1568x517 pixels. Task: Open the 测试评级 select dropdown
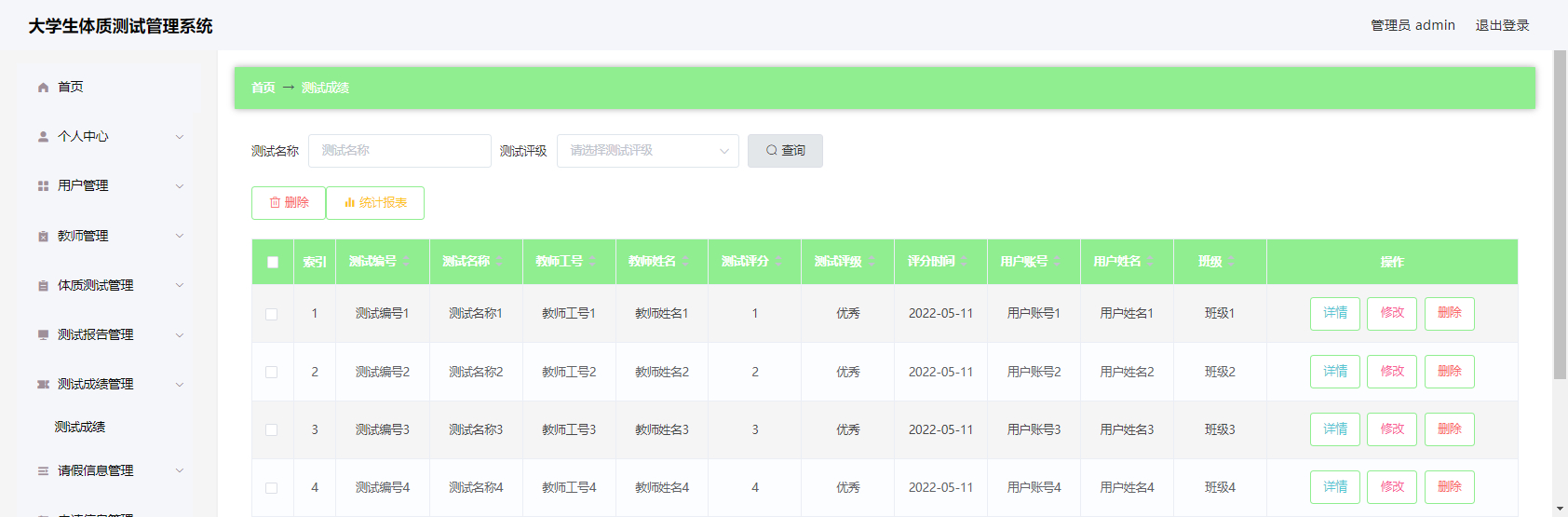point(648,151)
